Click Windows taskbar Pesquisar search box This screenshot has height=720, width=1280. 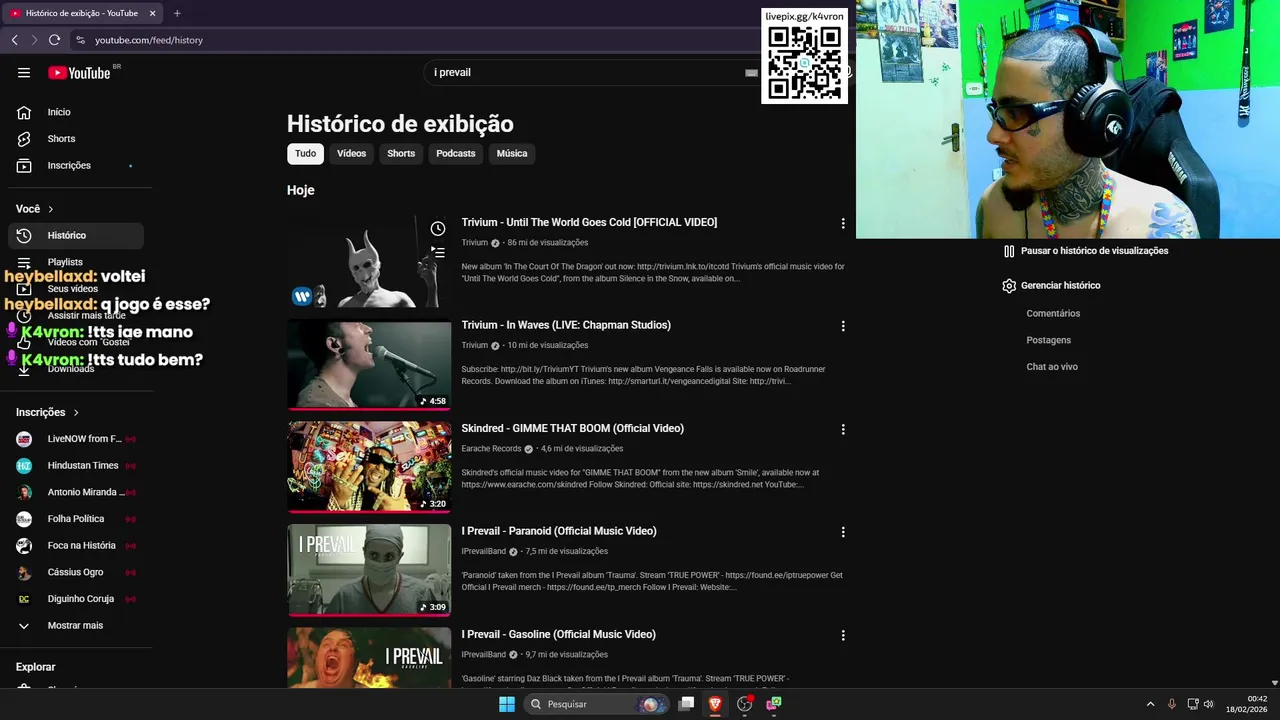(x=596, y=704)
